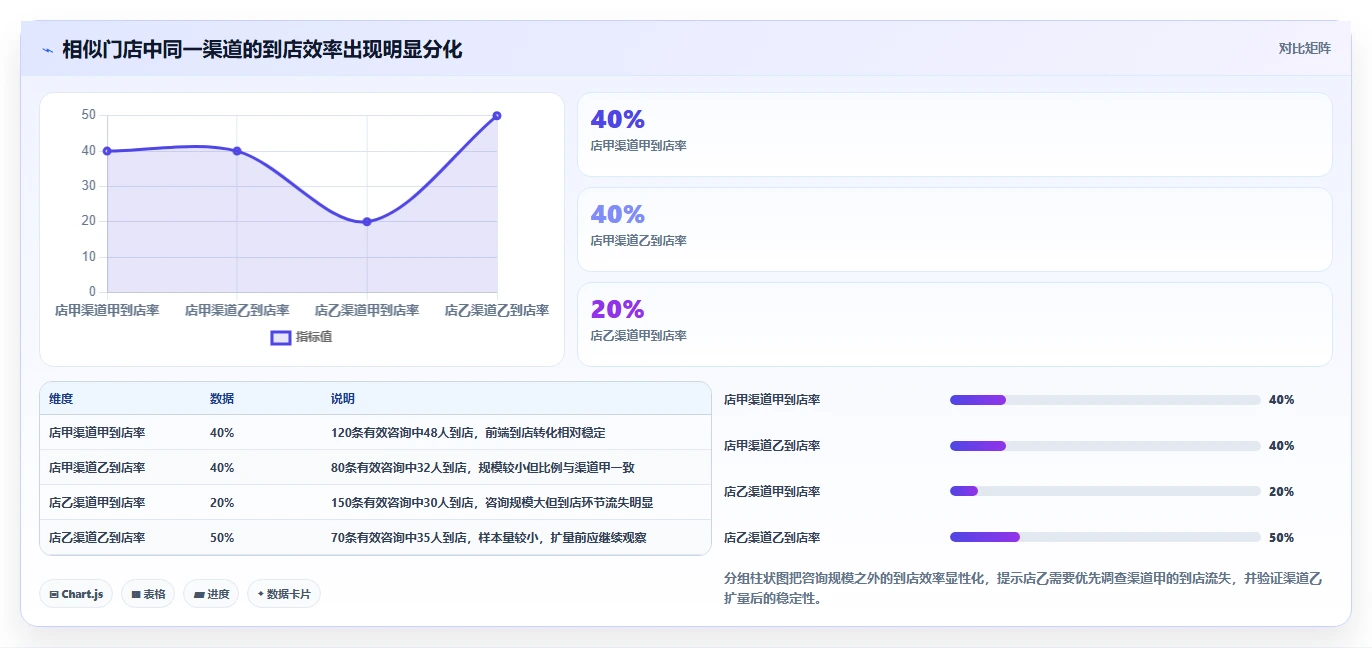Image resolution: width=1372 pixels, height=648 pixels.
Task: Click the title 相似门店中同一渠道的到店效率出现明显分化
Action: pyautogui.click(x=262, y=50)
